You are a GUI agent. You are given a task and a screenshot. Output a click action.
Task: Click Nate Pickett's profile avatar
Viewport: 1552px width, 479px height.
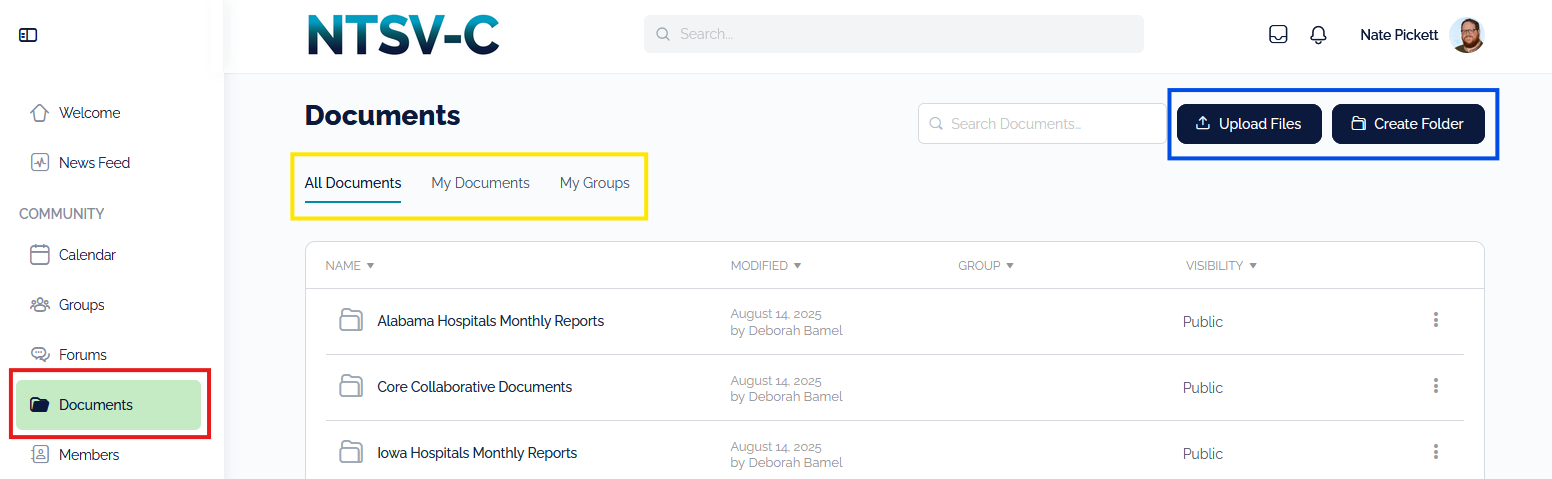coord(1466,35)
